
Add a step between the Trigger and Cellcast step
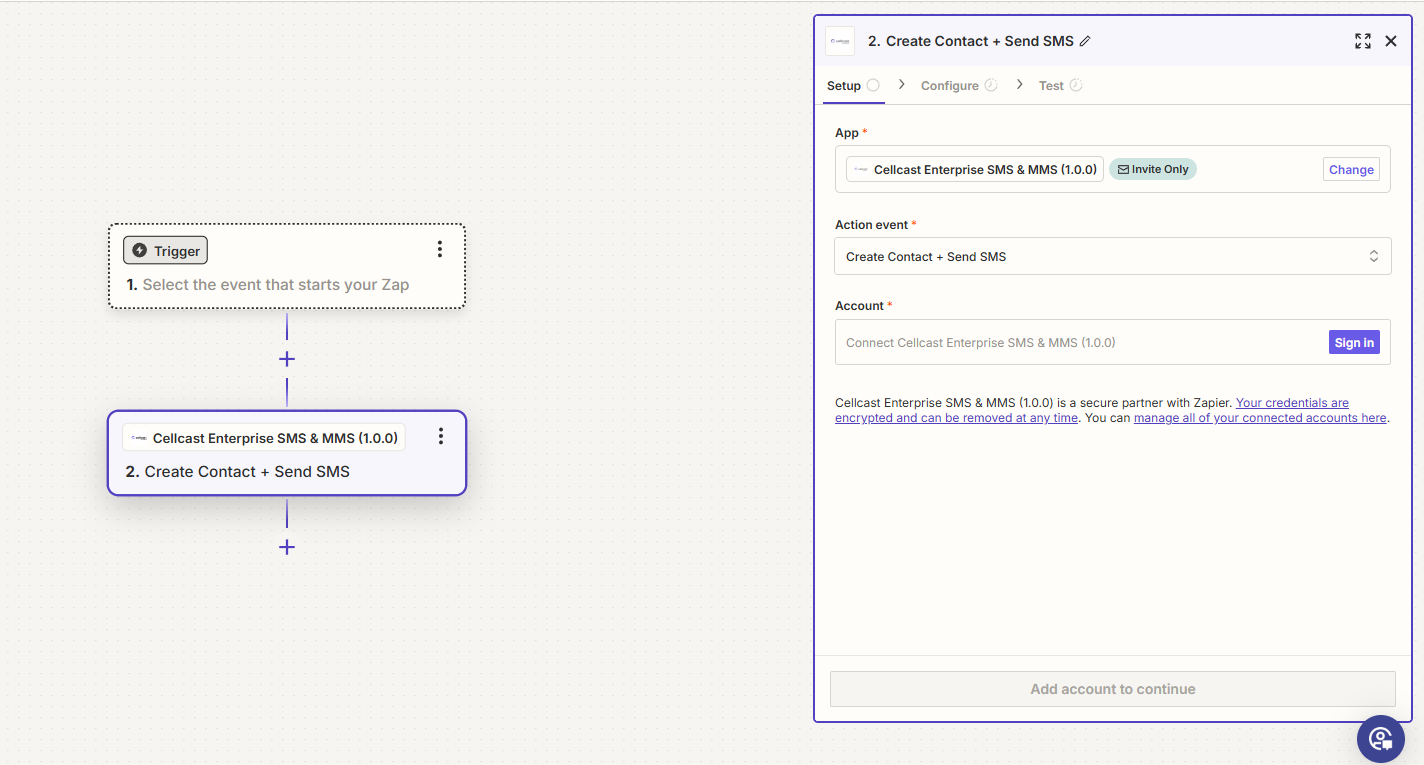pos(287,359)
